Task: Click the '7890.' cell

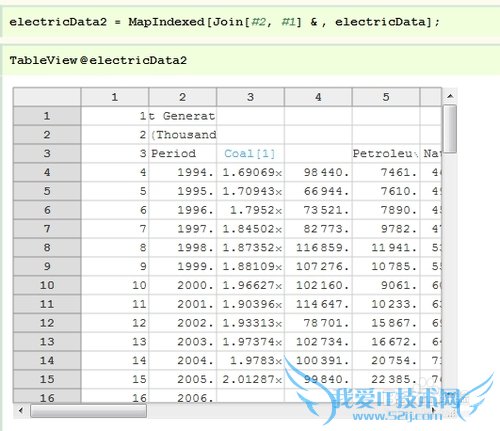Action: (x=386, y=210)
